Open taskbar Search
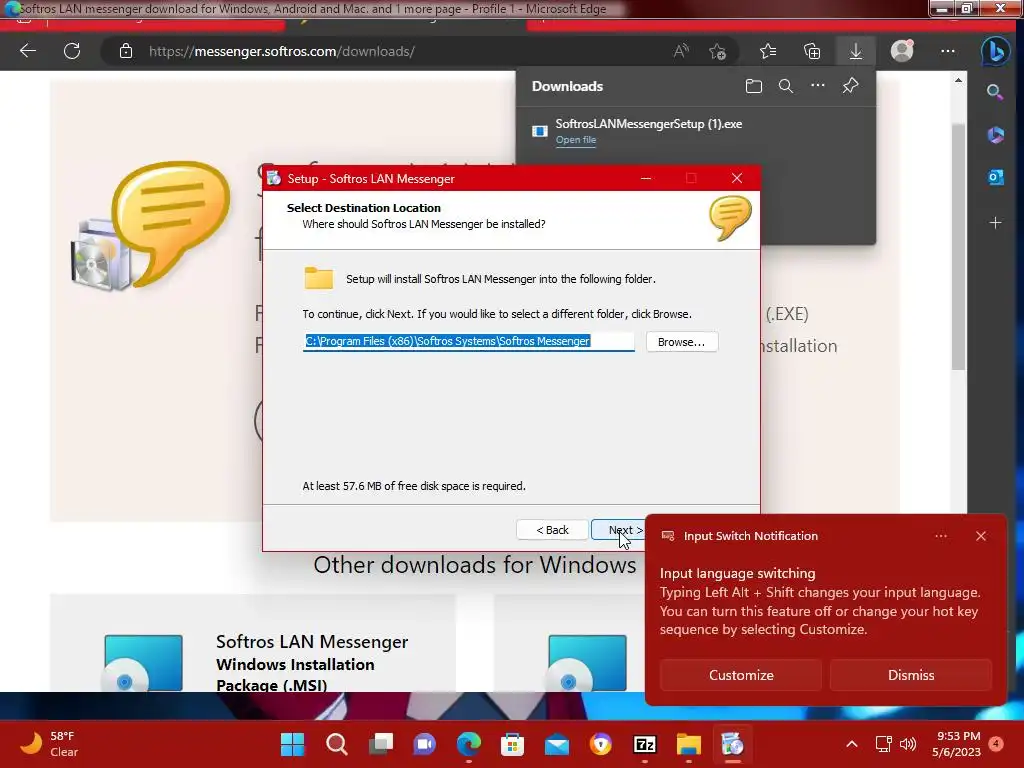The width and height of the screenshot is (1024, 768). coord(336,744)
